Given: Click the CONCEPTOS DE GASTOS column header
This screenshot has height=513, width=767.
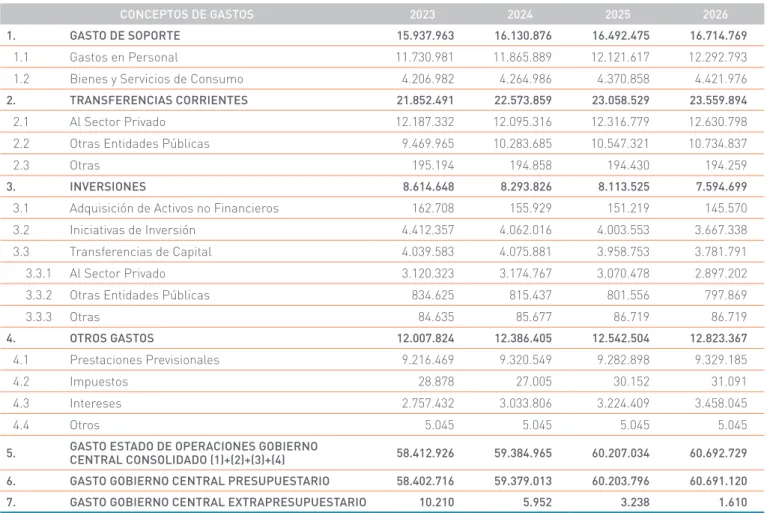Looking at the screenshot, I should [187, 15].
